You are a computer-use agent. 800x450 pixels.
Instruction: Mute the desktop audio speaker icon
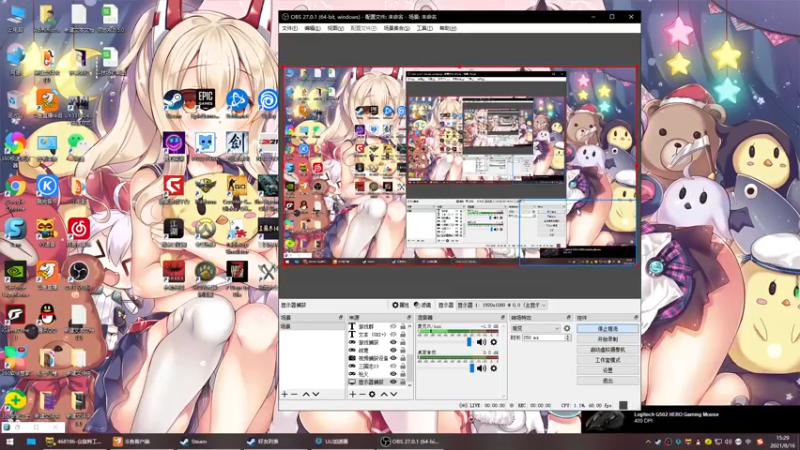coord(481,368)
